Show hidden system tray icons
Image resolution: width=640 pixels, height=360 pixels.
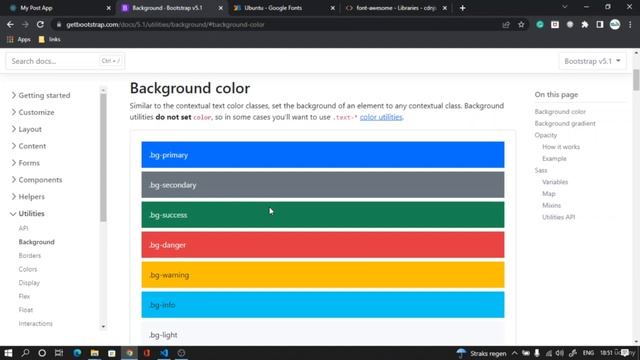(515, 353)
